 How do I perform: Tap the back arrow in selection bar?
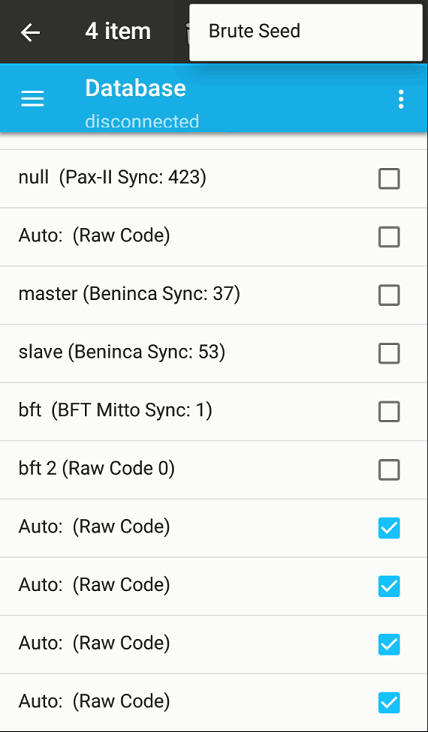(31, 32)
